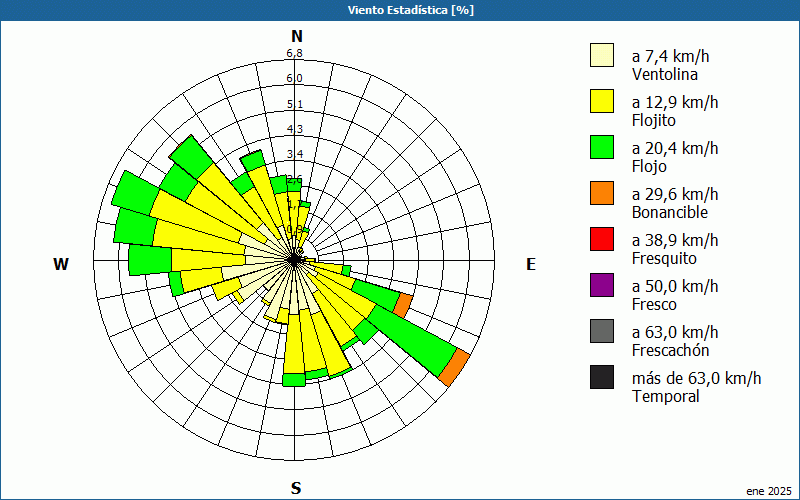The height and width of the screenshot is (500, 800).
Task: Click the 'Viento Estadística [%]' title
Action: coord(411,10)
